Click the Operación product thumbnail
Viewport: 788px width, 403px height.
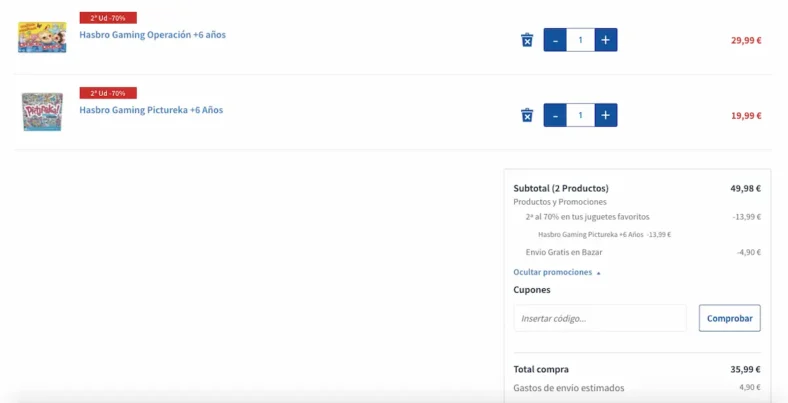pyautogui.click(x=42, y=37)
